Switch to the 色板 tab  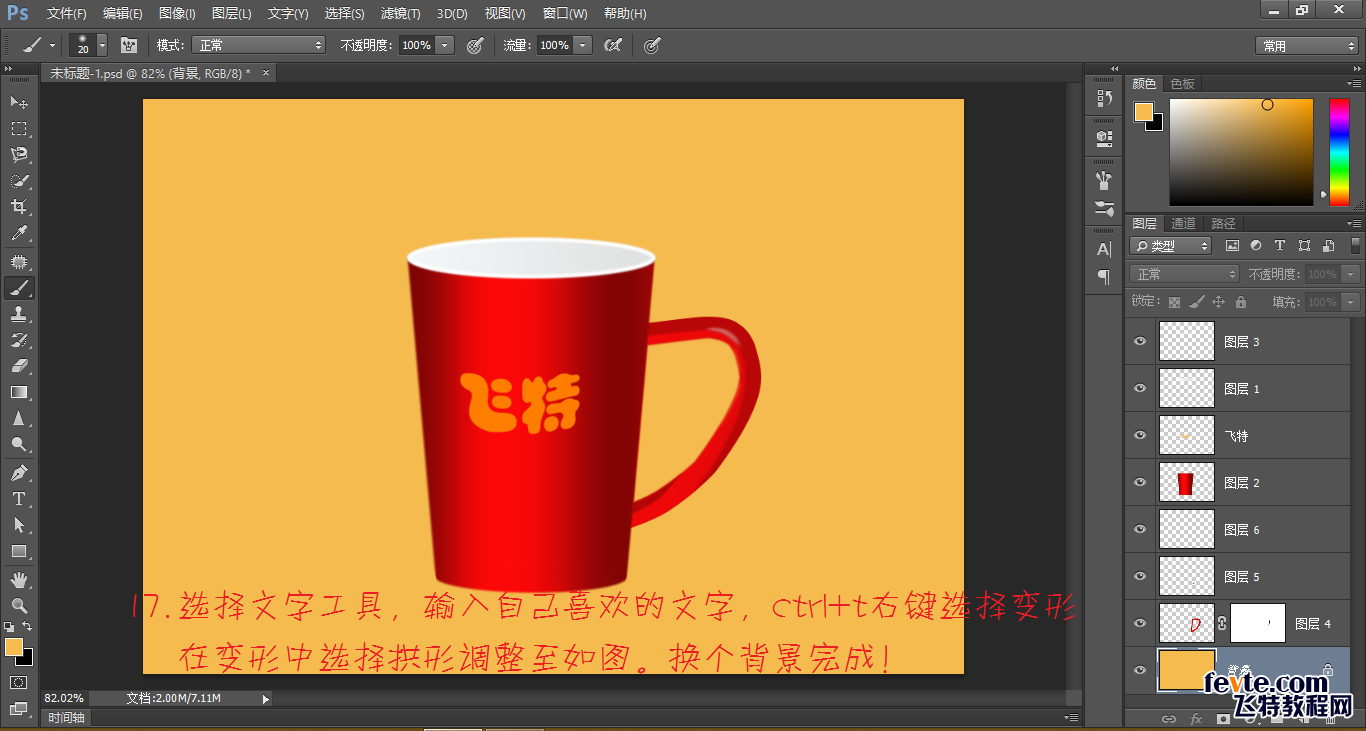tap(1183, 84)
